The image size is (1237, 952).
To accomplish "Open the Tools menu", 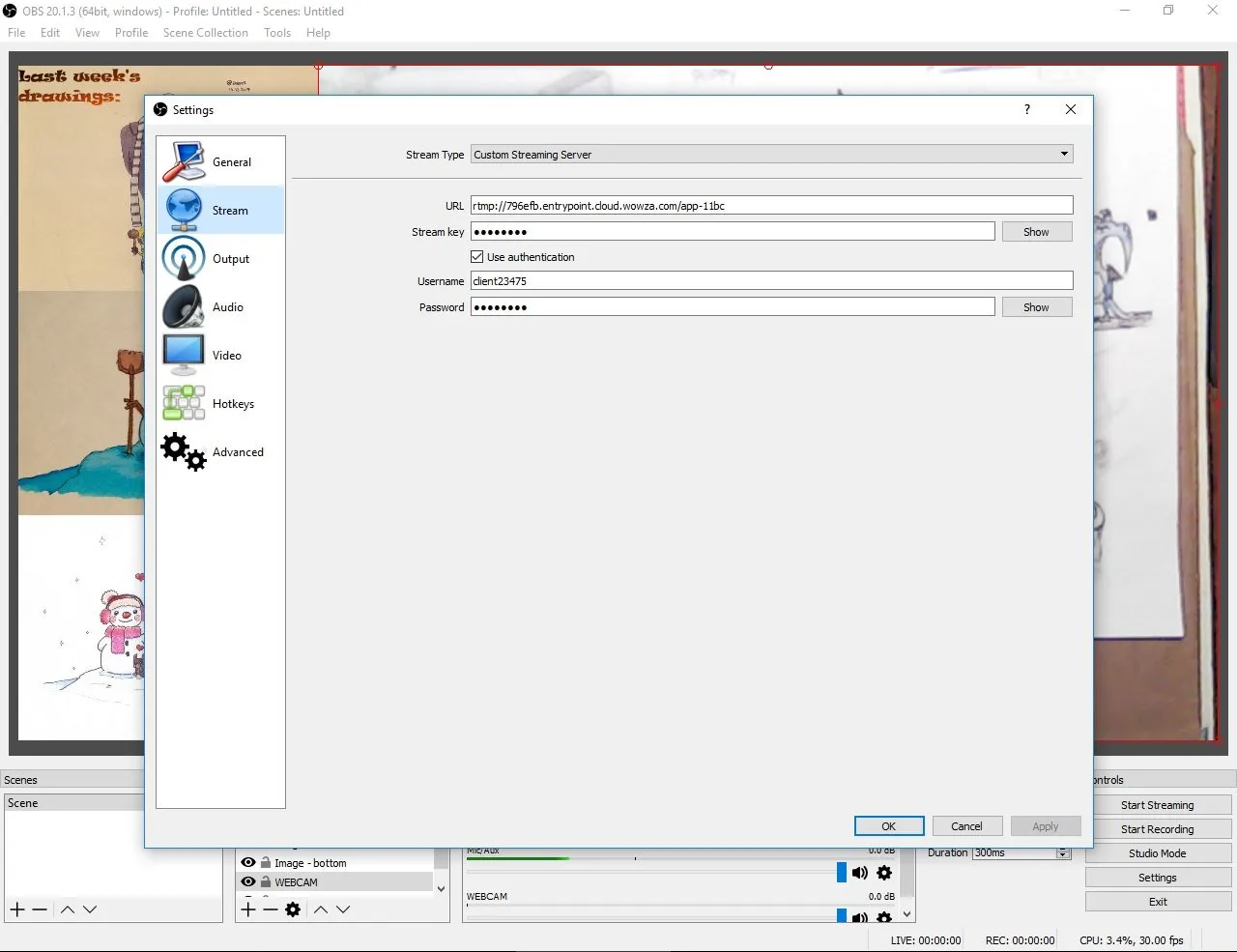I will click(x=277, y=32).
